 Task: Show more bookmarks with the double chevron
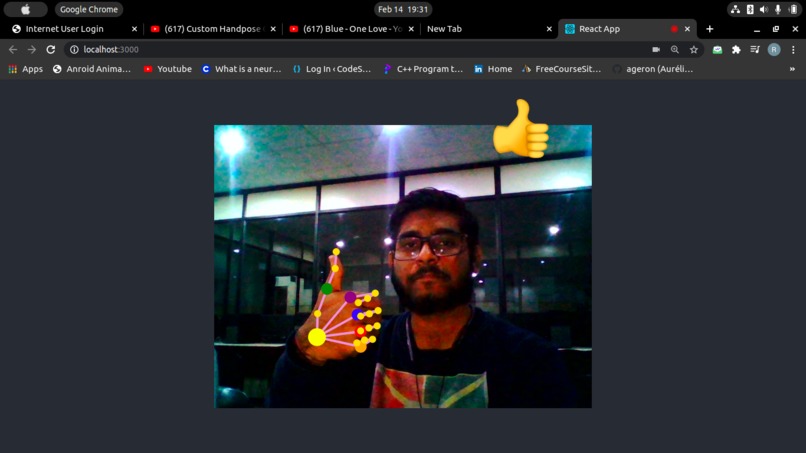(x=792, y=69)
